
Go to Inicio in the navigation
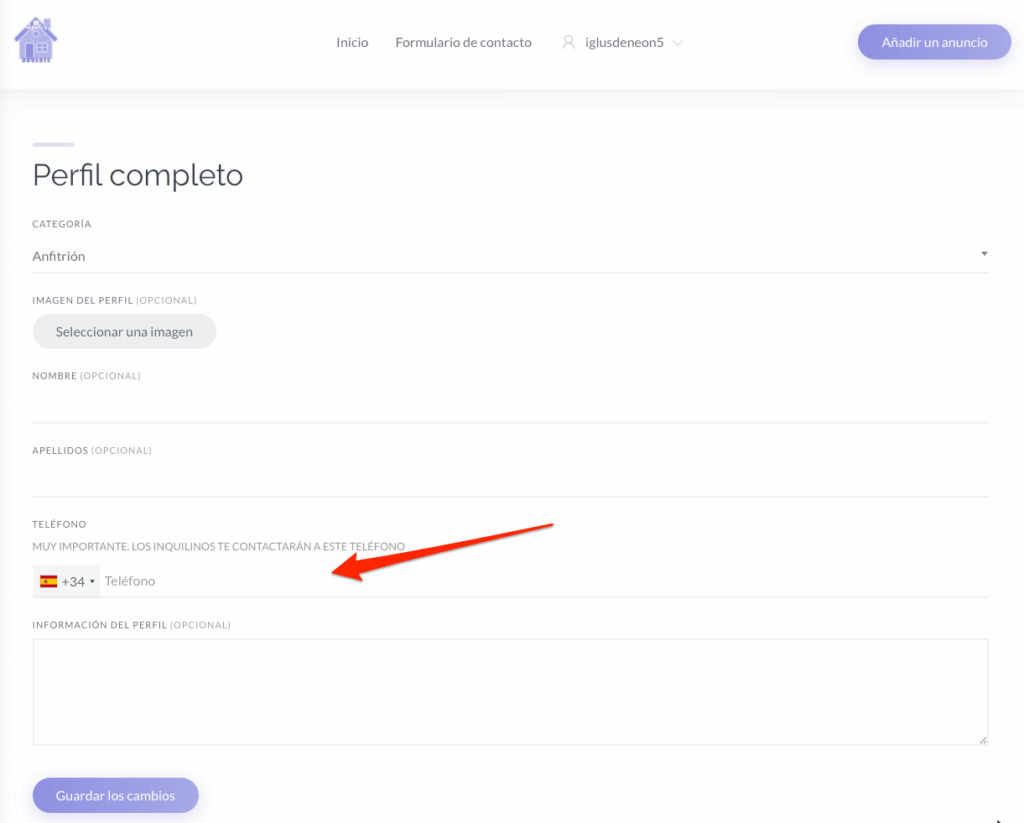click(352, 42)
